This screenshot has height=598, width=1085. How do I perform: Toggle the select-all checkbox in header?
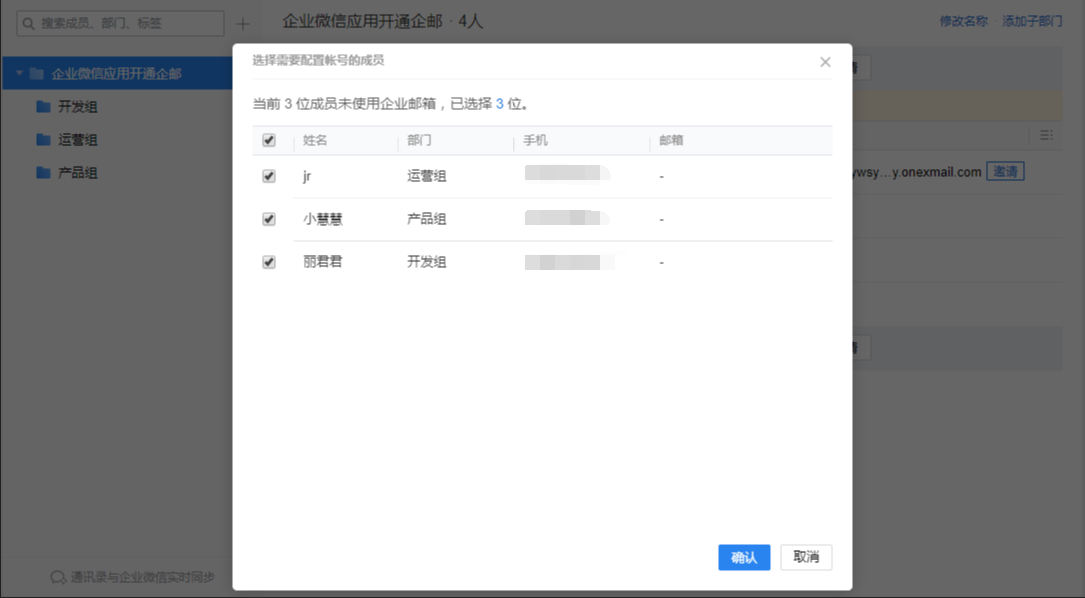pos(269,141)
